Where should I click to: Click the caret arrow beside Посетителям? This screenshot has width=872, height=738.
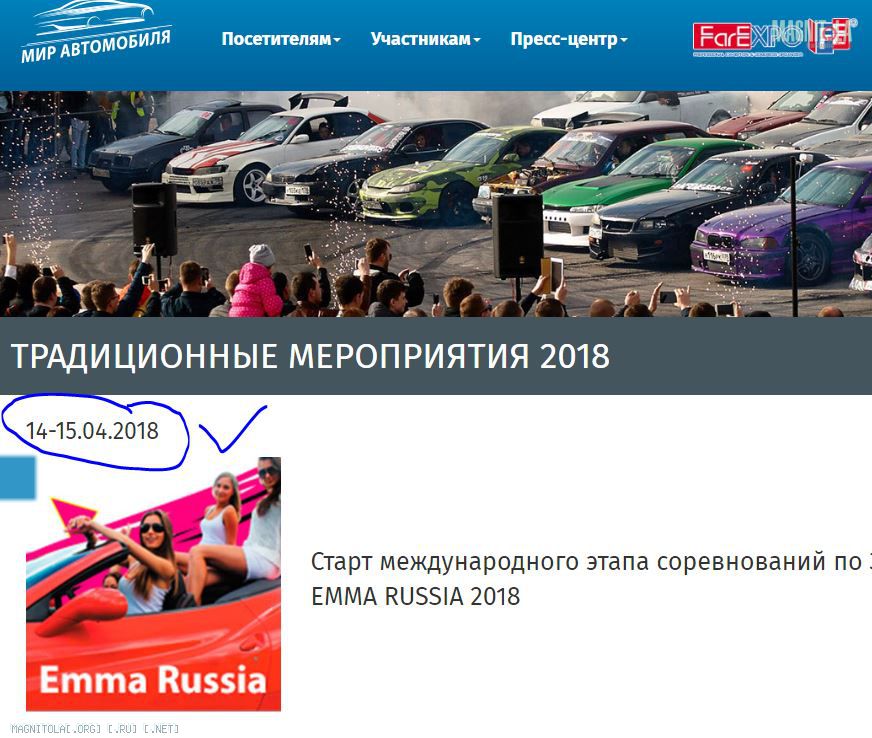[x=336, y=40]
